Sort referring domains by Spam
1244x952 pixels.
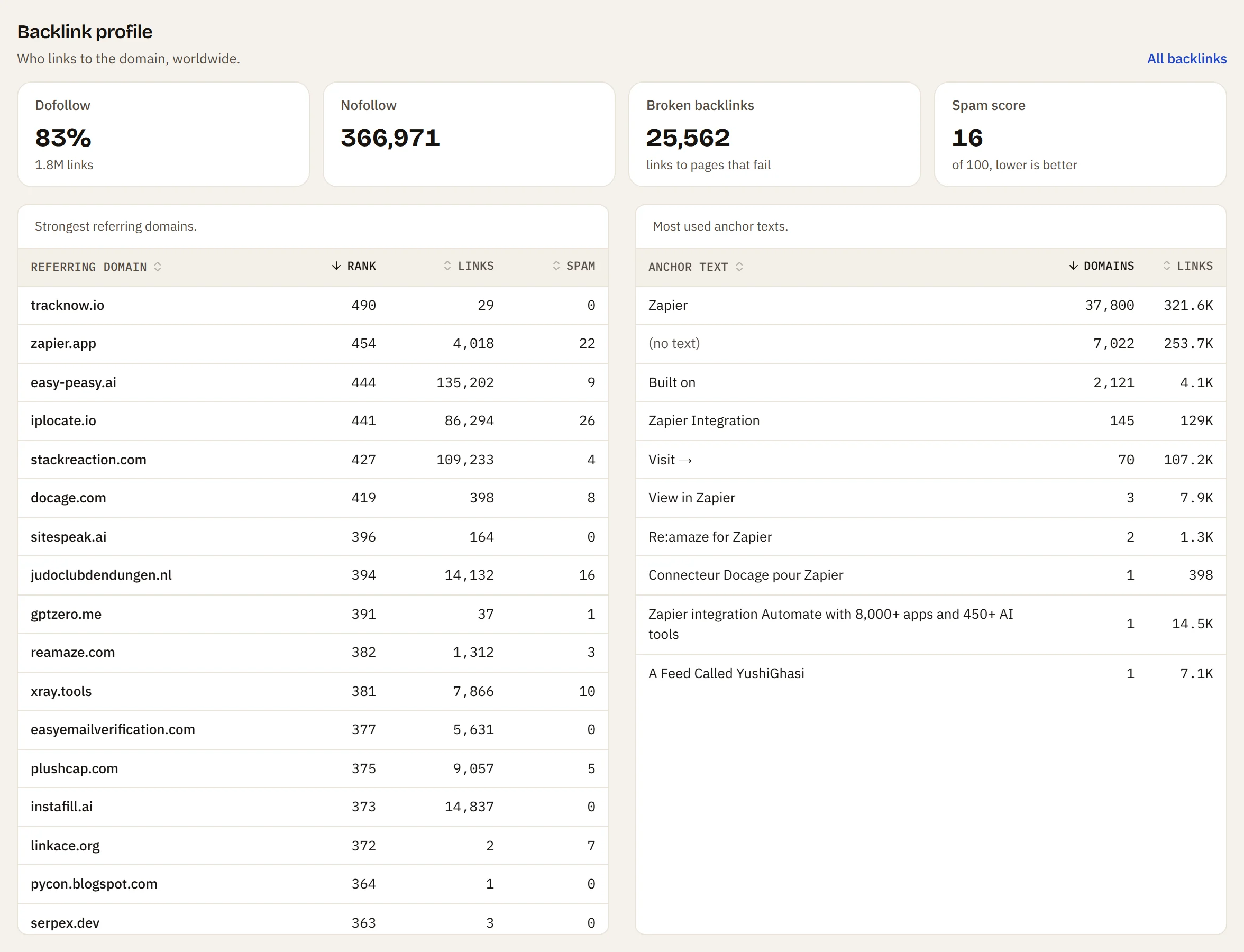tap(574, 266)
